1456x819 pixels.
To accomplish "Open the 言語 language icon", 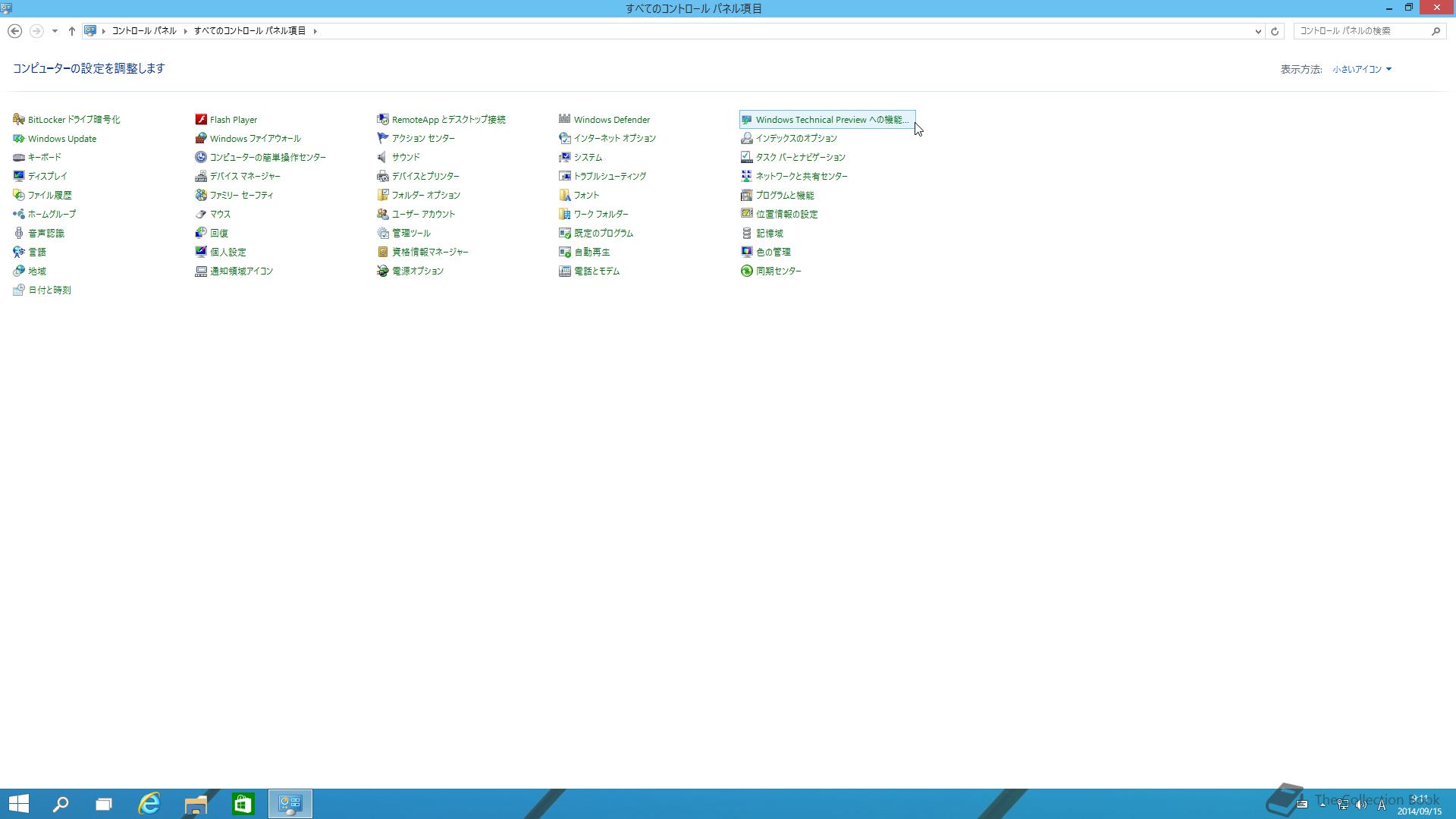I will 19,252.
